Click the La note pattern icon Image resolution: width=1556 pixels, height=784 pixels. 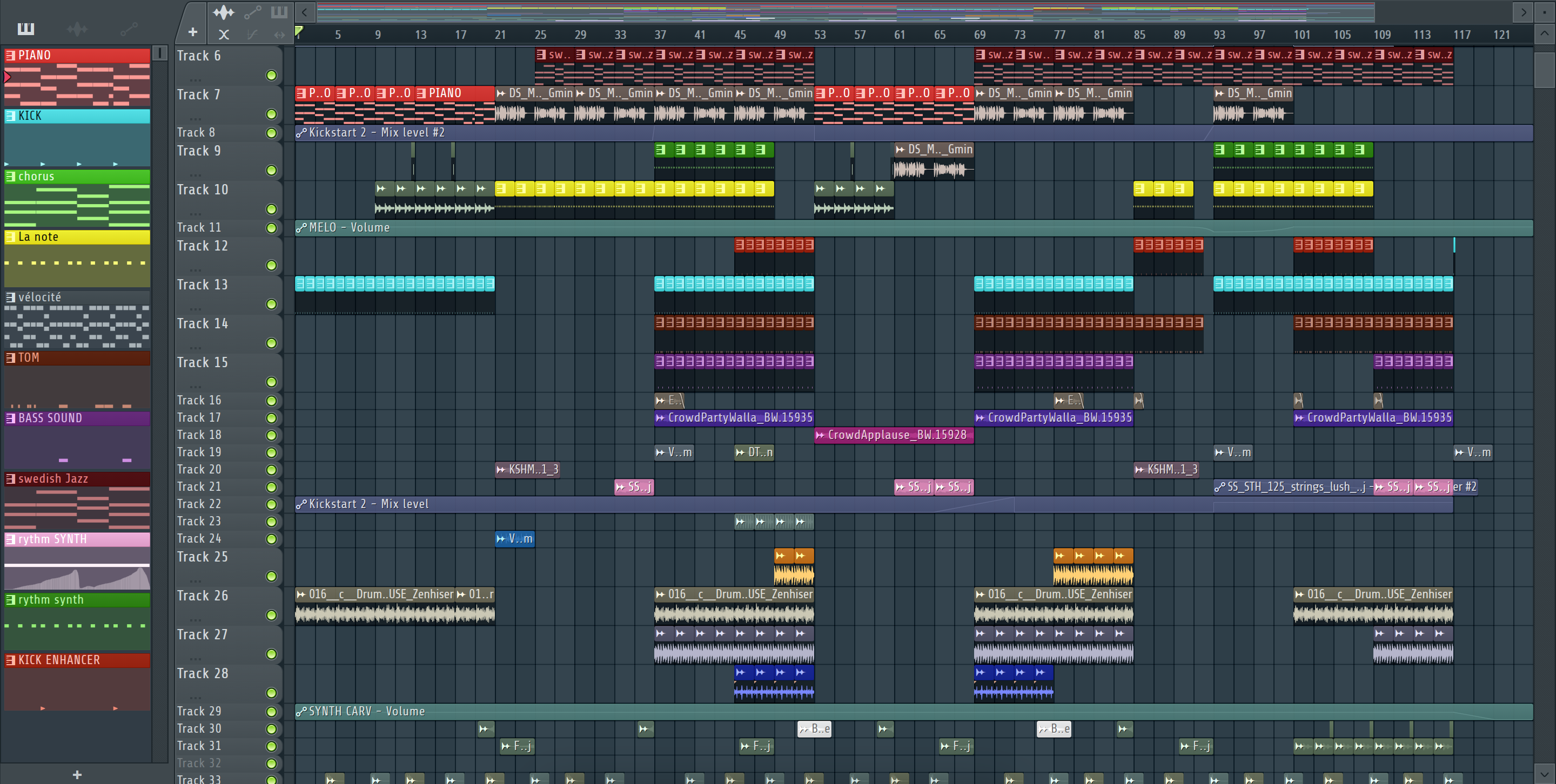[x=10, y=236]
